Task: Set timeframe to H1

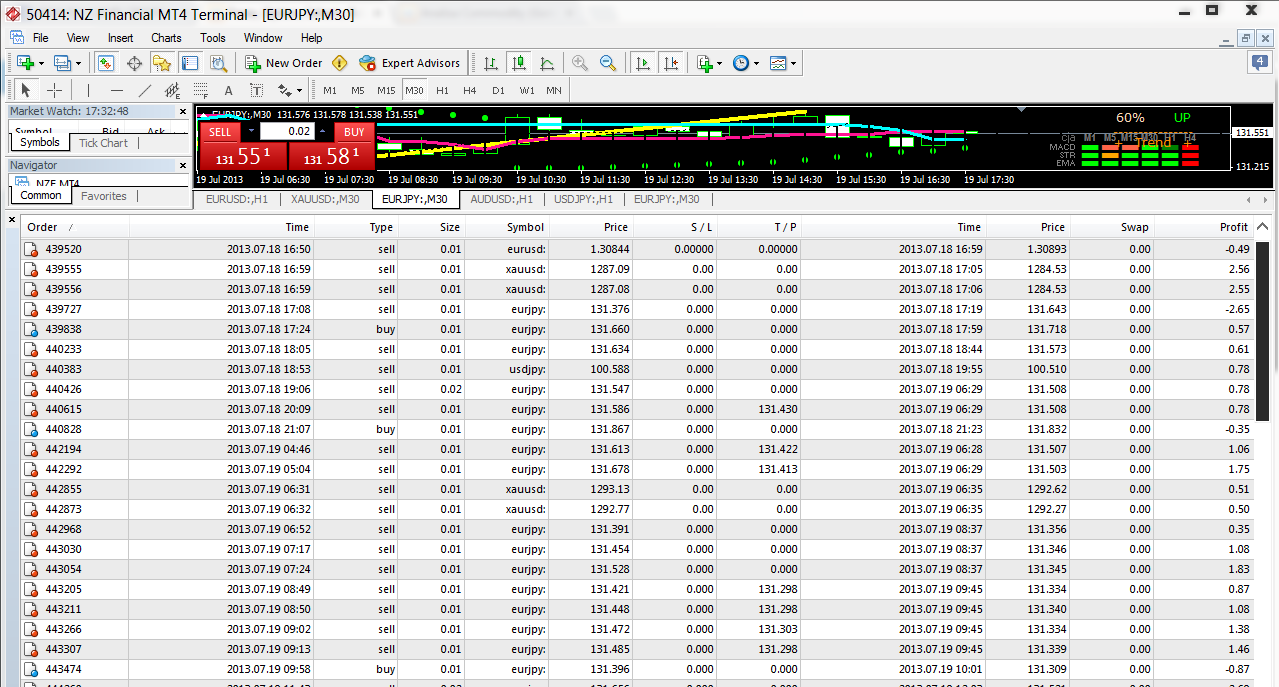Action: 442,90
